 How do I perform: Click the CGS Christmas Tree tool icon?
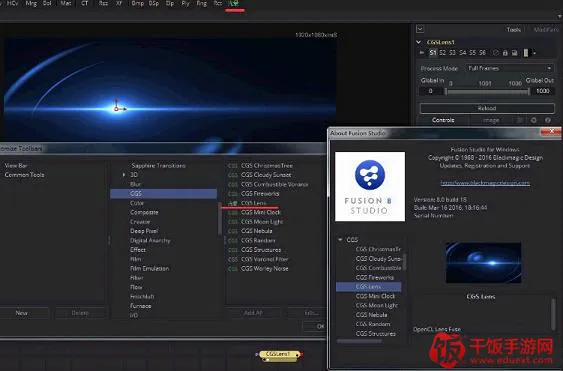pos(233,166)
